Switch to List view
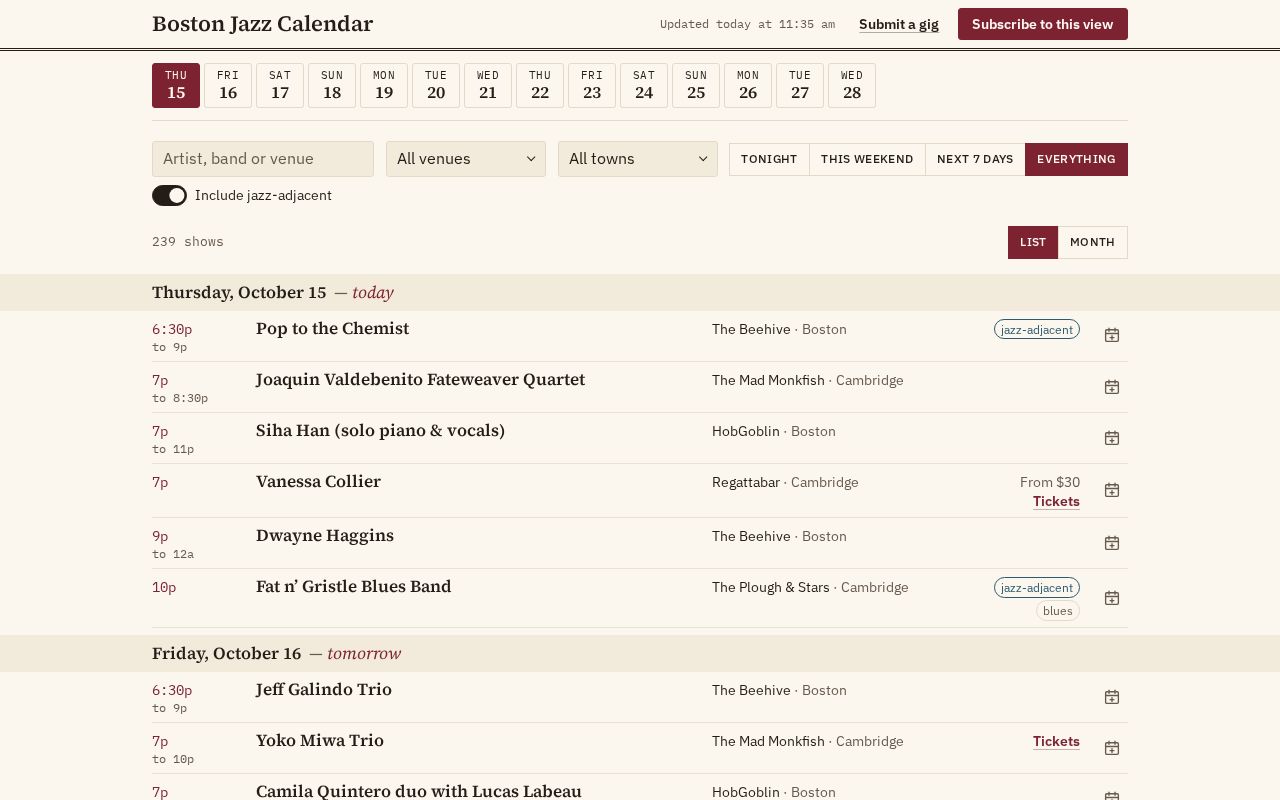 pyautogui.click(x=1033, y=242)
